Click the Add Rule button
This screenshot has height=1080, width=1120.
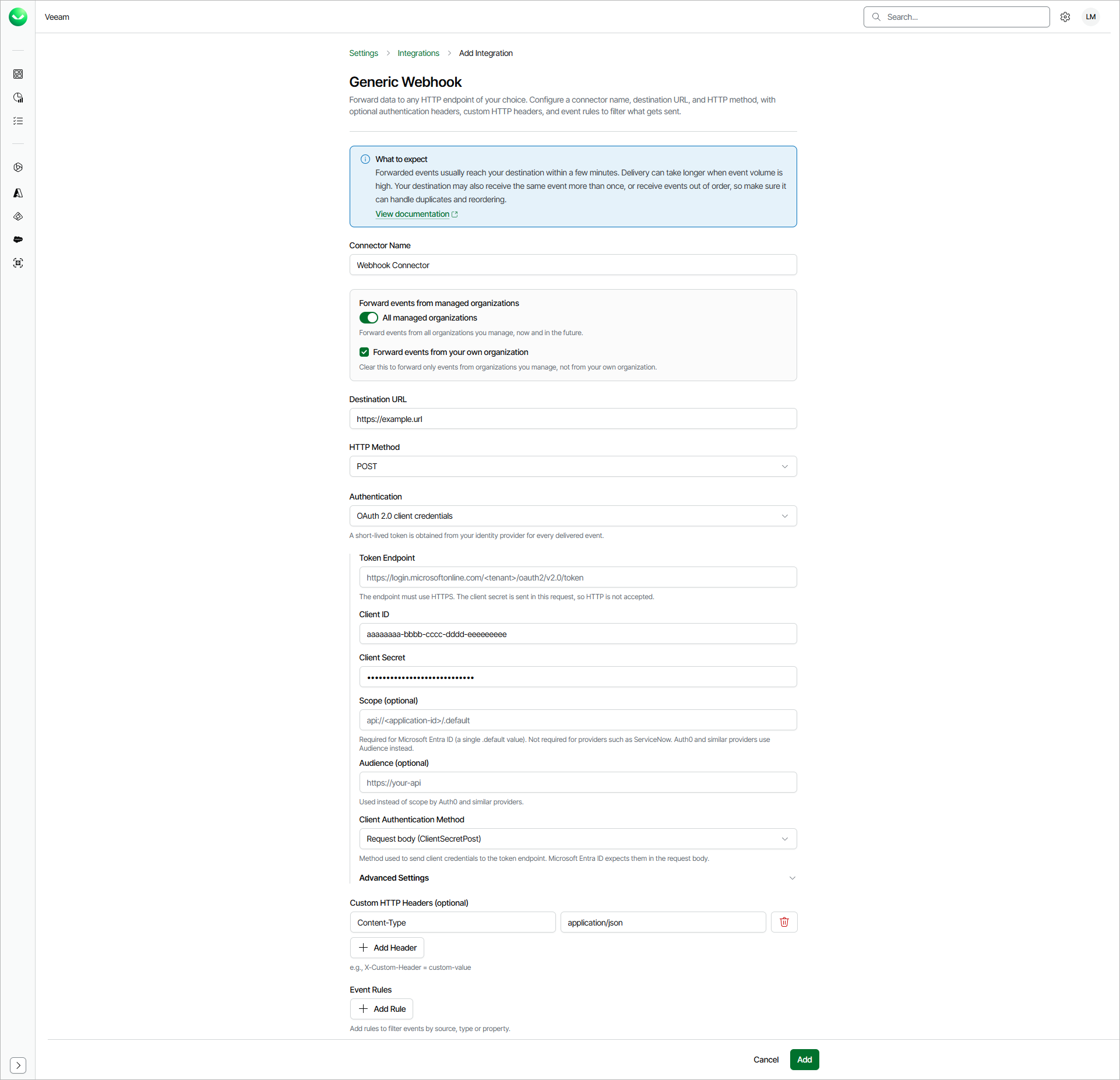point(382,1009)
